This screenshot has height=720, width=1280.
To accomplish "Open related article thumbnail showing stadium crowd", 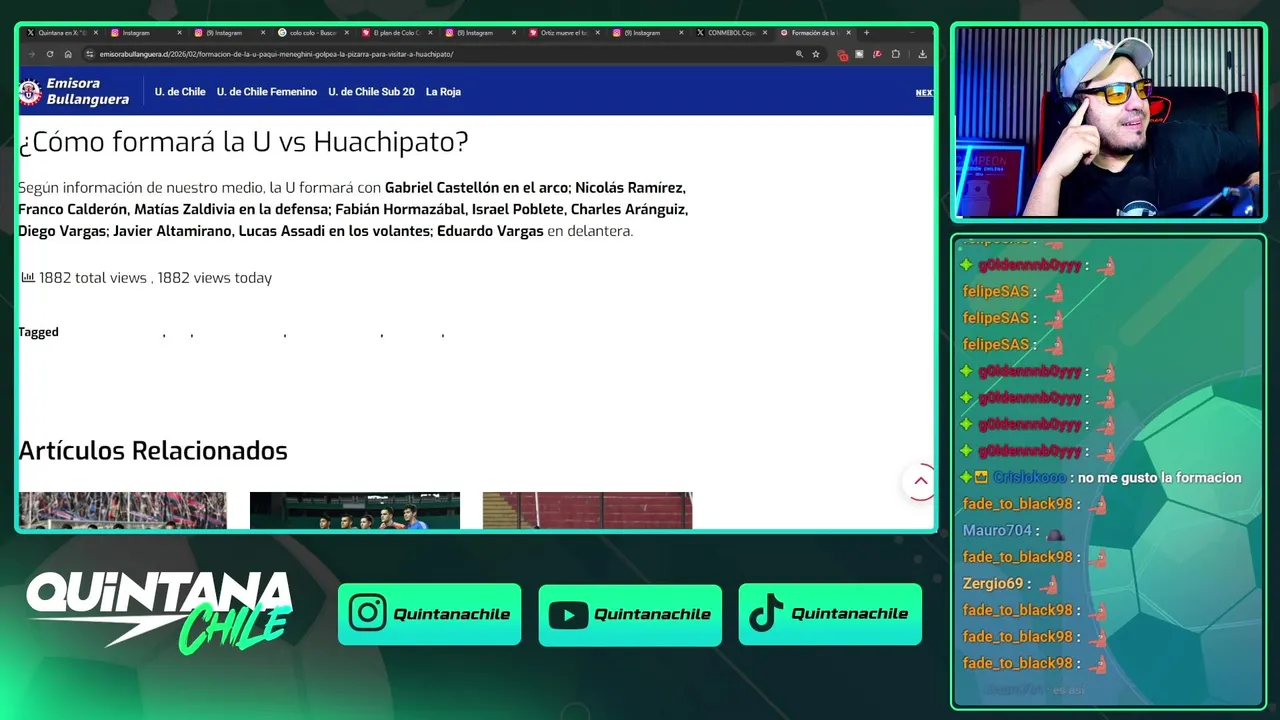I will point(123,510).
